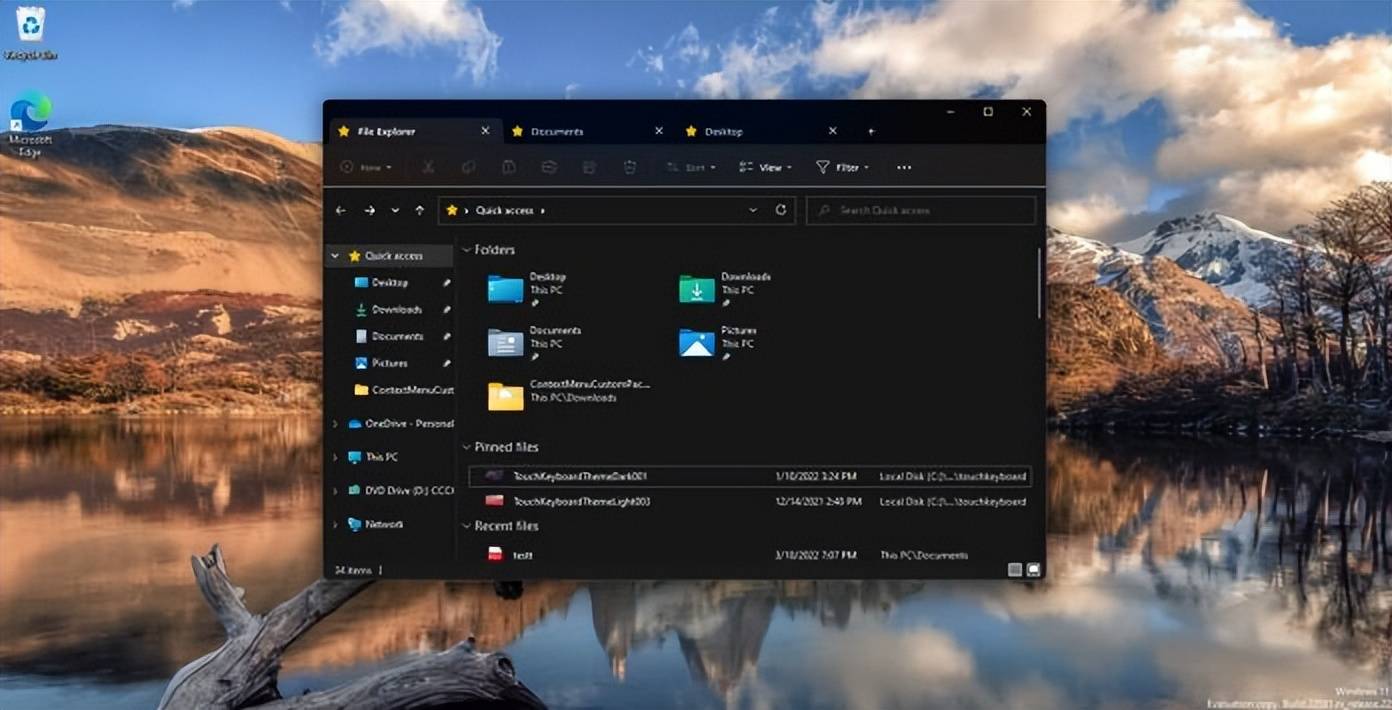Click inside the Search Quick access box
The height and width of the screenshot is (710, 1392).
point(918,210)
